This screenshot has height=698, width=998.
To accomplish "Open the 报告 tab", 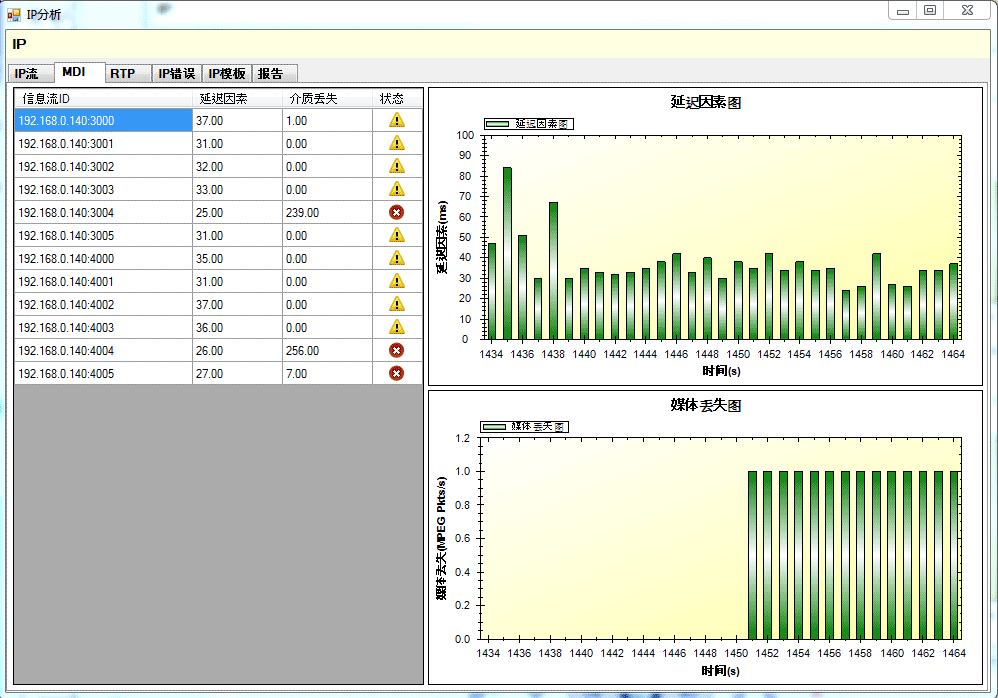I will coord(271,74).
